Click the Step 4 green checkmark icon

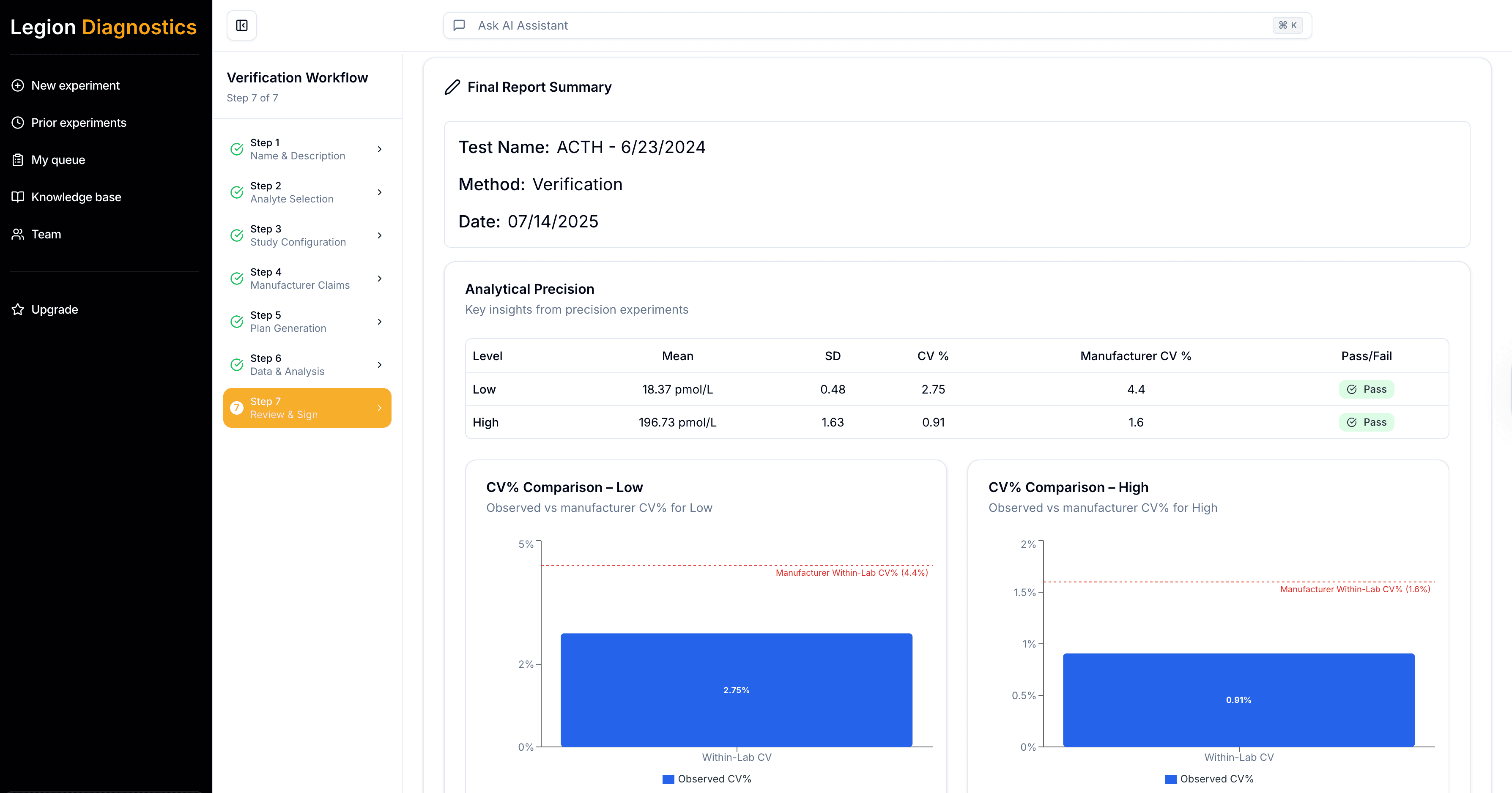[x=236, y=278]
